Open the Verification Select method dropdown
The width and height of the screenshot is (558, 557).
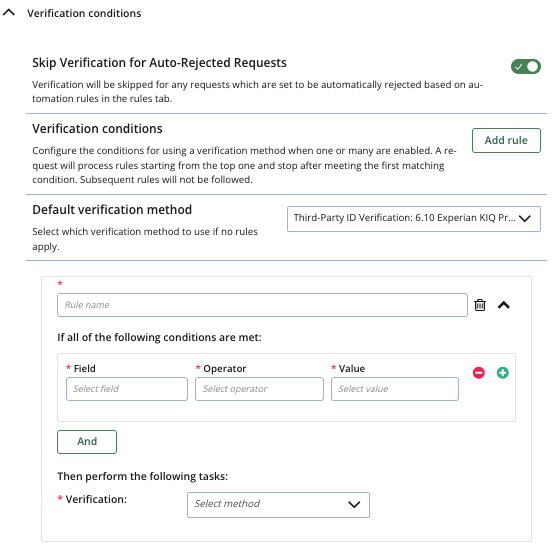278,504
